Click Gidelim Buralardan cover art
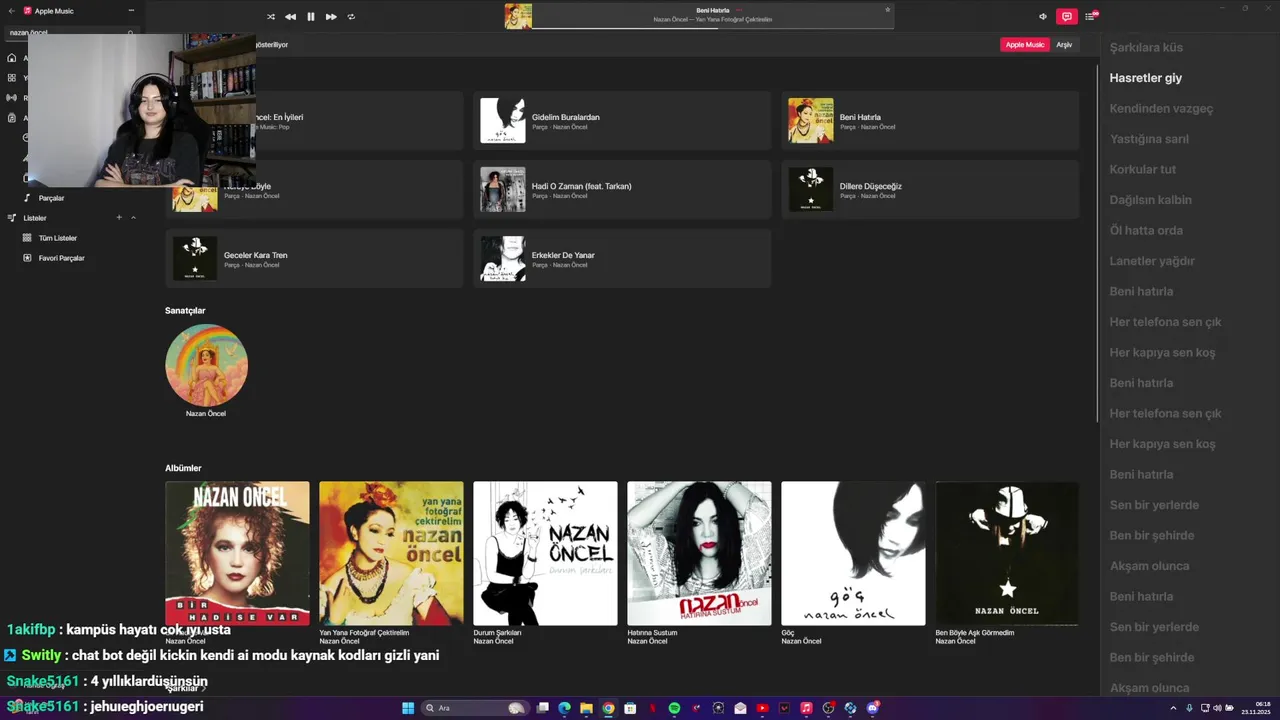Screen dimensions: 1280x720 [x=502, y=120]
